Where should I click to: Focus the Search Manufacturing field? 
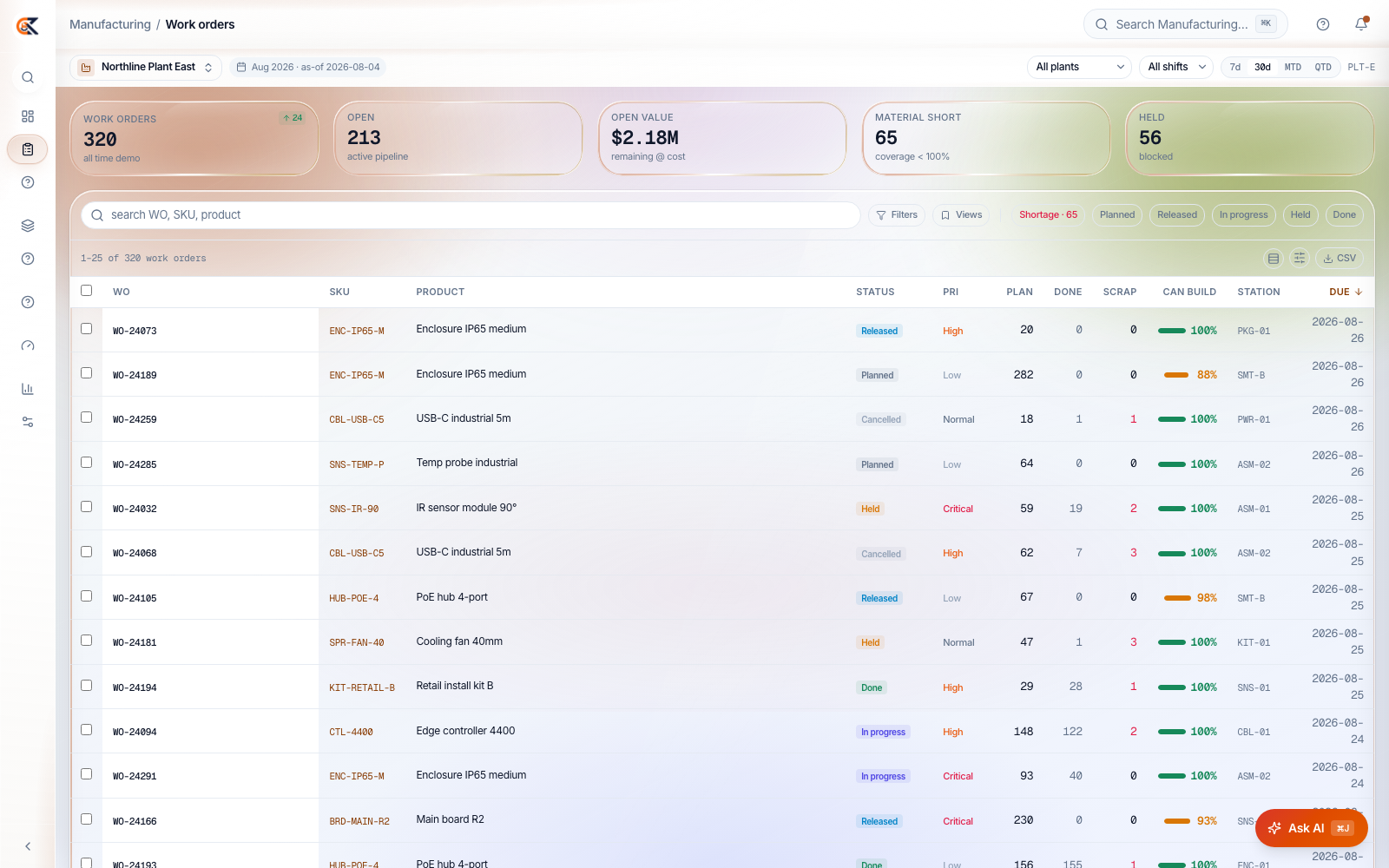click(1186, 24)
